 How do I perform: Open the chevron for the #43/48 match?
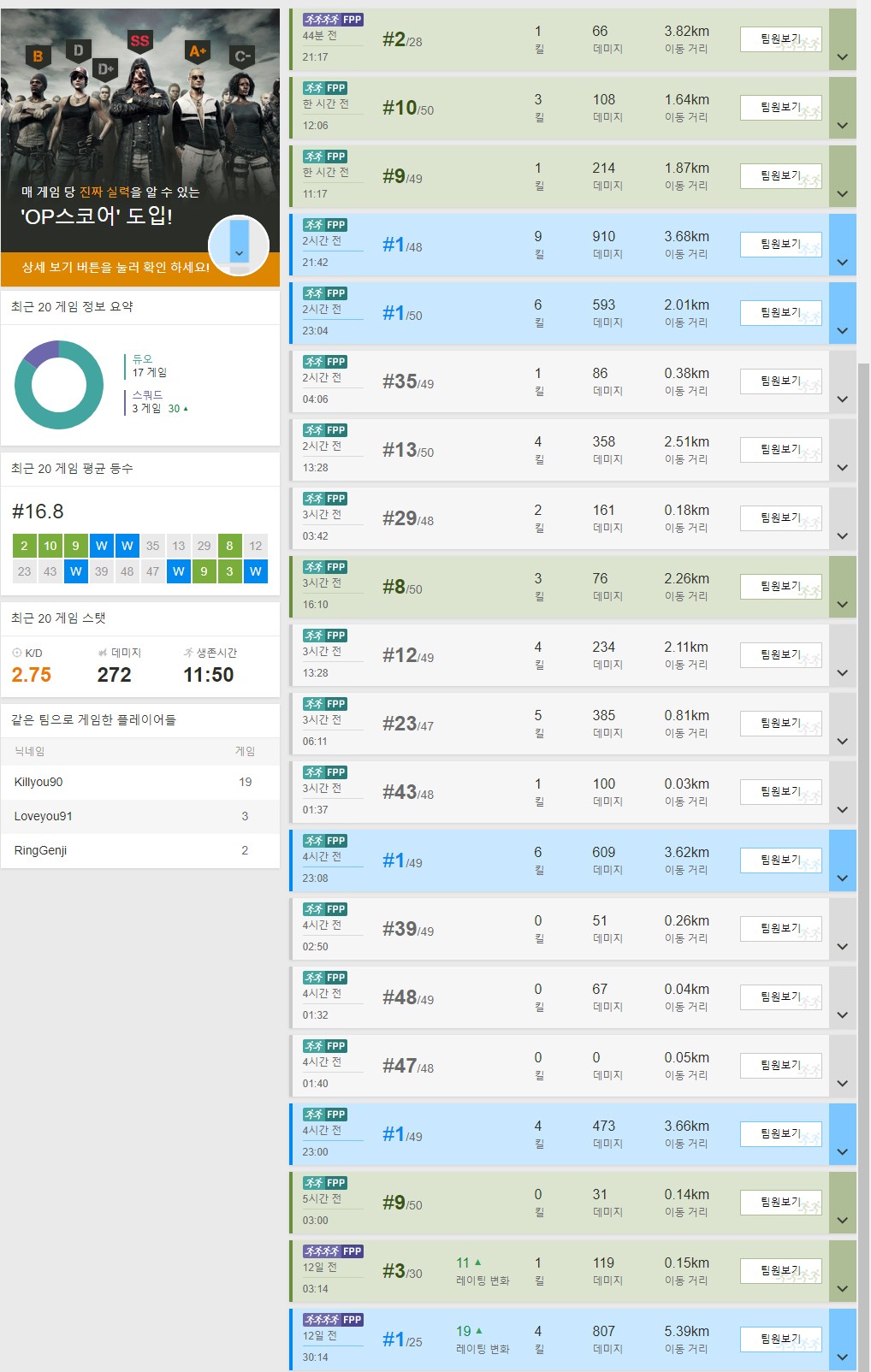click(843, 810)
